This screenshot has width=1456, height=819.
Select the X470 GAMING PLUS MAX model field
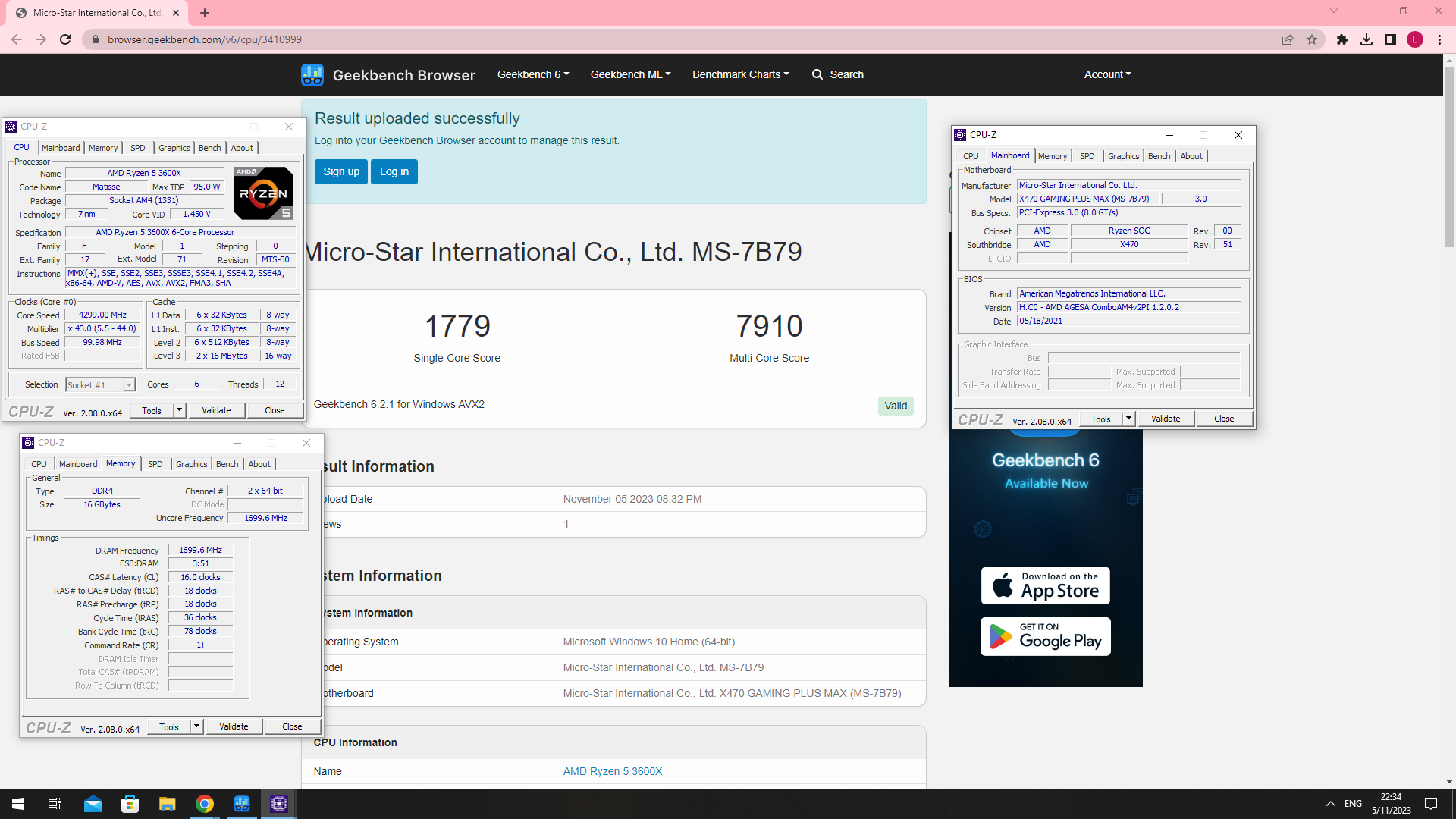click(1088, 199)
